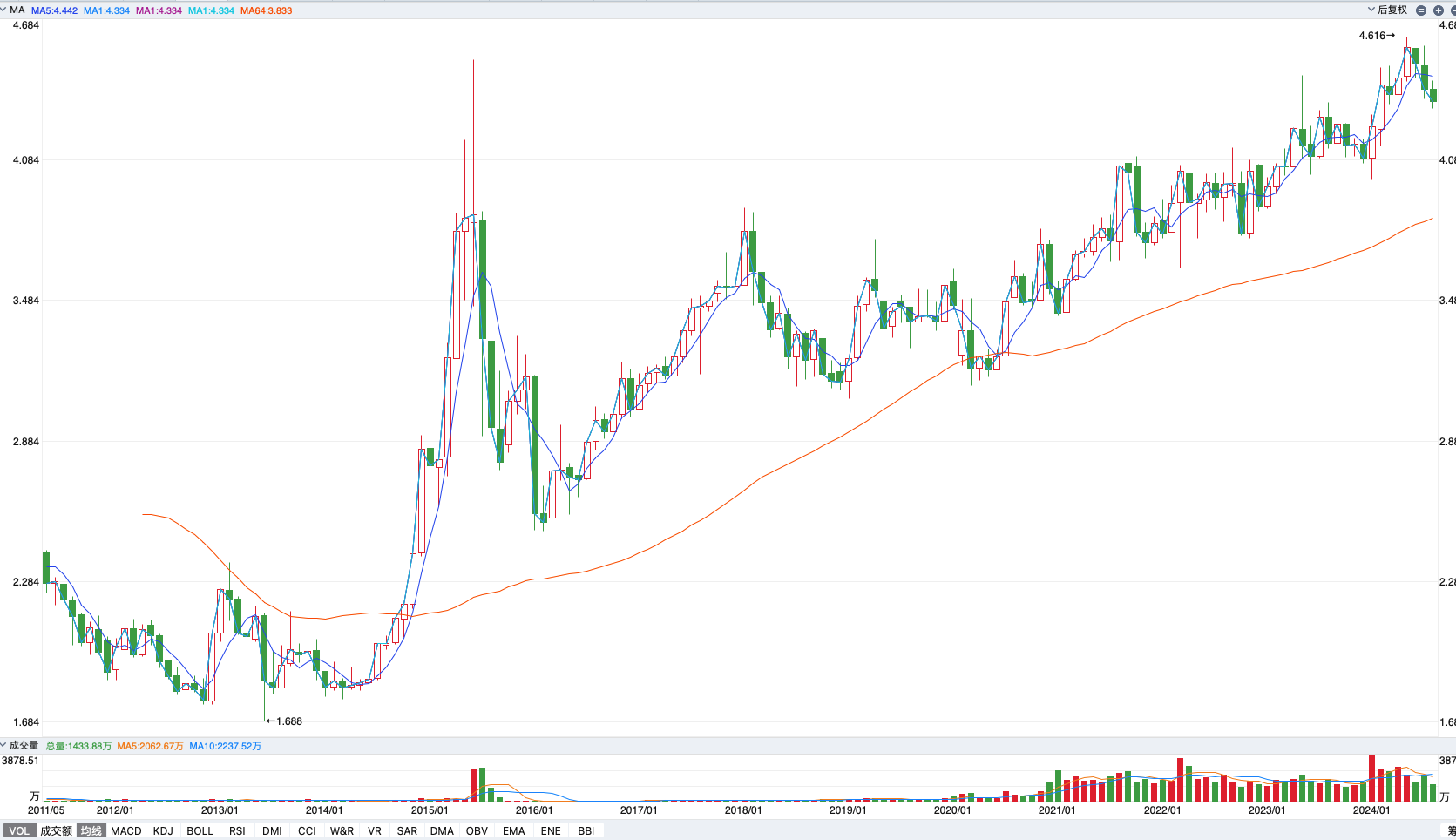Expand the MA indicator dropdown
1456x840 pixels.
(x=11, y=10)
